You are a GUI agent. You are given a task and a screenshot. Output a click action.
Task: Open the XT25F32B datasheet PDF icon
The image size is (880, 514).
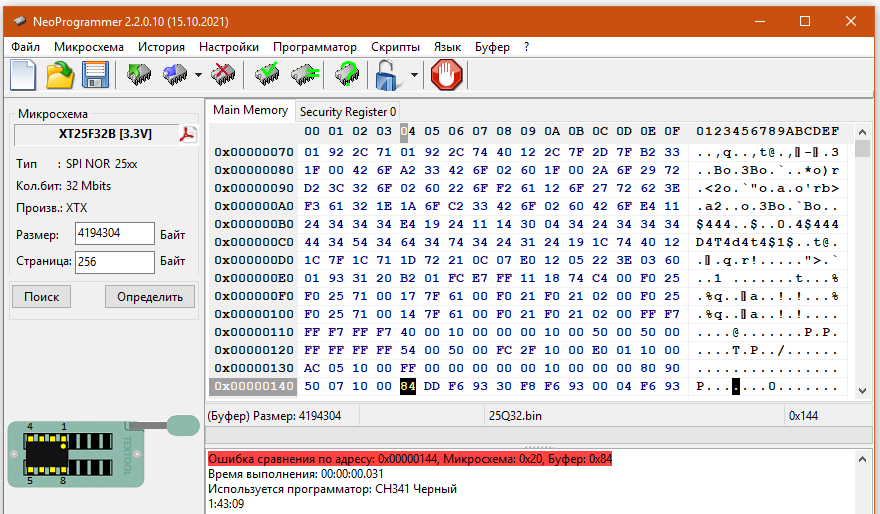tap(187, 134)
